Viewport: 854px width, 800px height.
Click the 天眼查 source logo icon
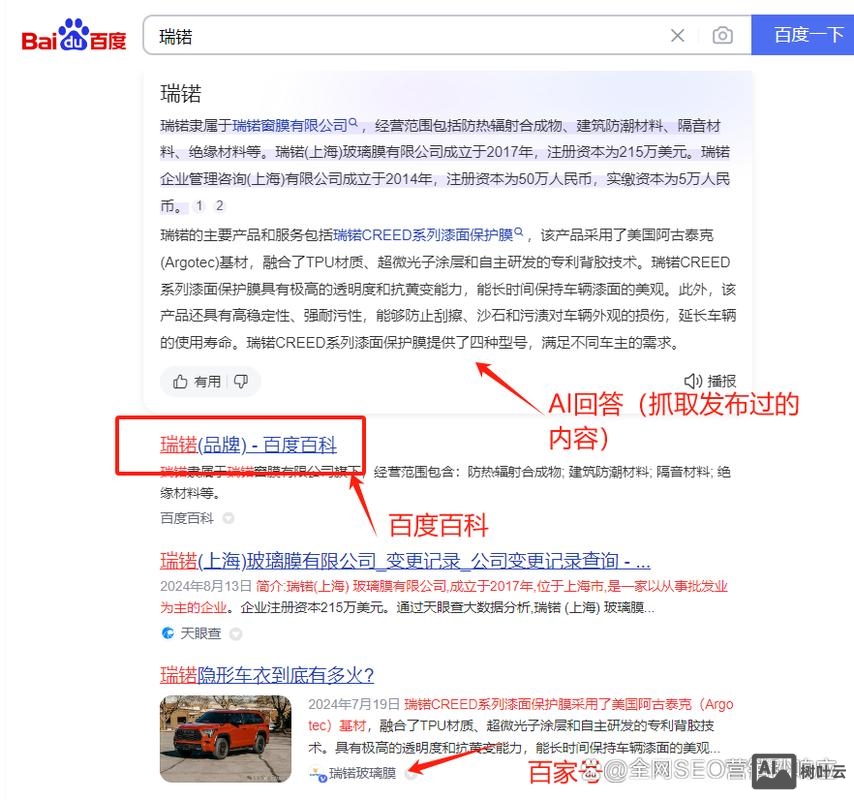pyautogui.click(x=169, y=632)
